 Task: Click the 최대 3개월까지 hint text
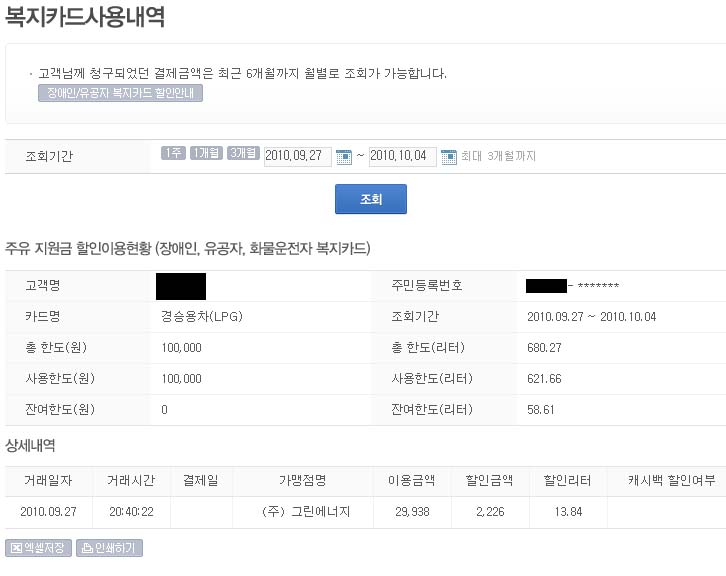(498, 156)
